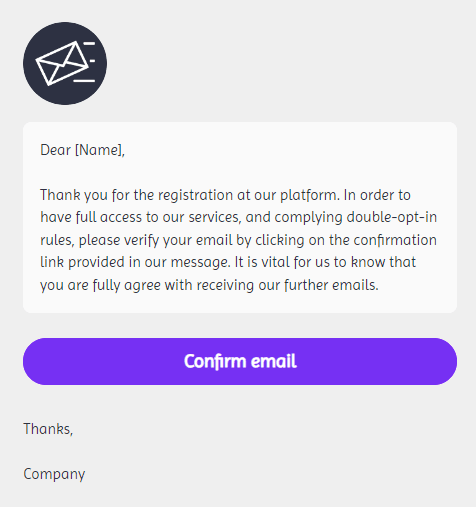Screen dimensions: 476x507
Task: Select the Dear [Name] greeting line
Action: 82,150
